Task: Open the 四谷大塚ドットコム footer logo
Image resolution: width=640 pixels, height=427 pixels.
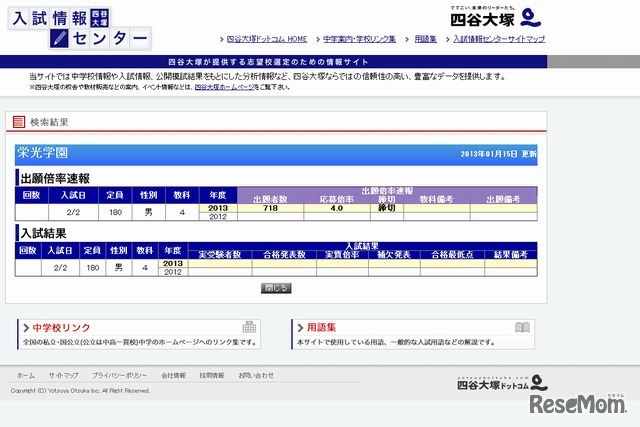Action: pyautogui.click(x=502, y=383)
